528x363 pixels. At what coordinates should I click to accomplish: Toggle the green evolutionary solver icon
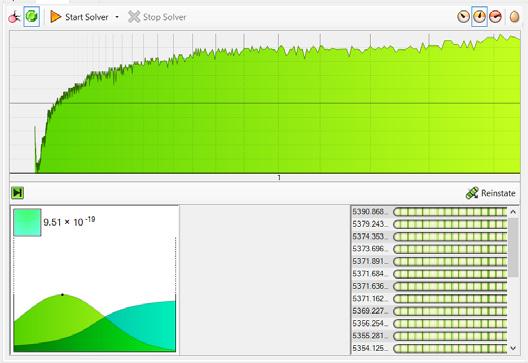[x=32, y=16]
